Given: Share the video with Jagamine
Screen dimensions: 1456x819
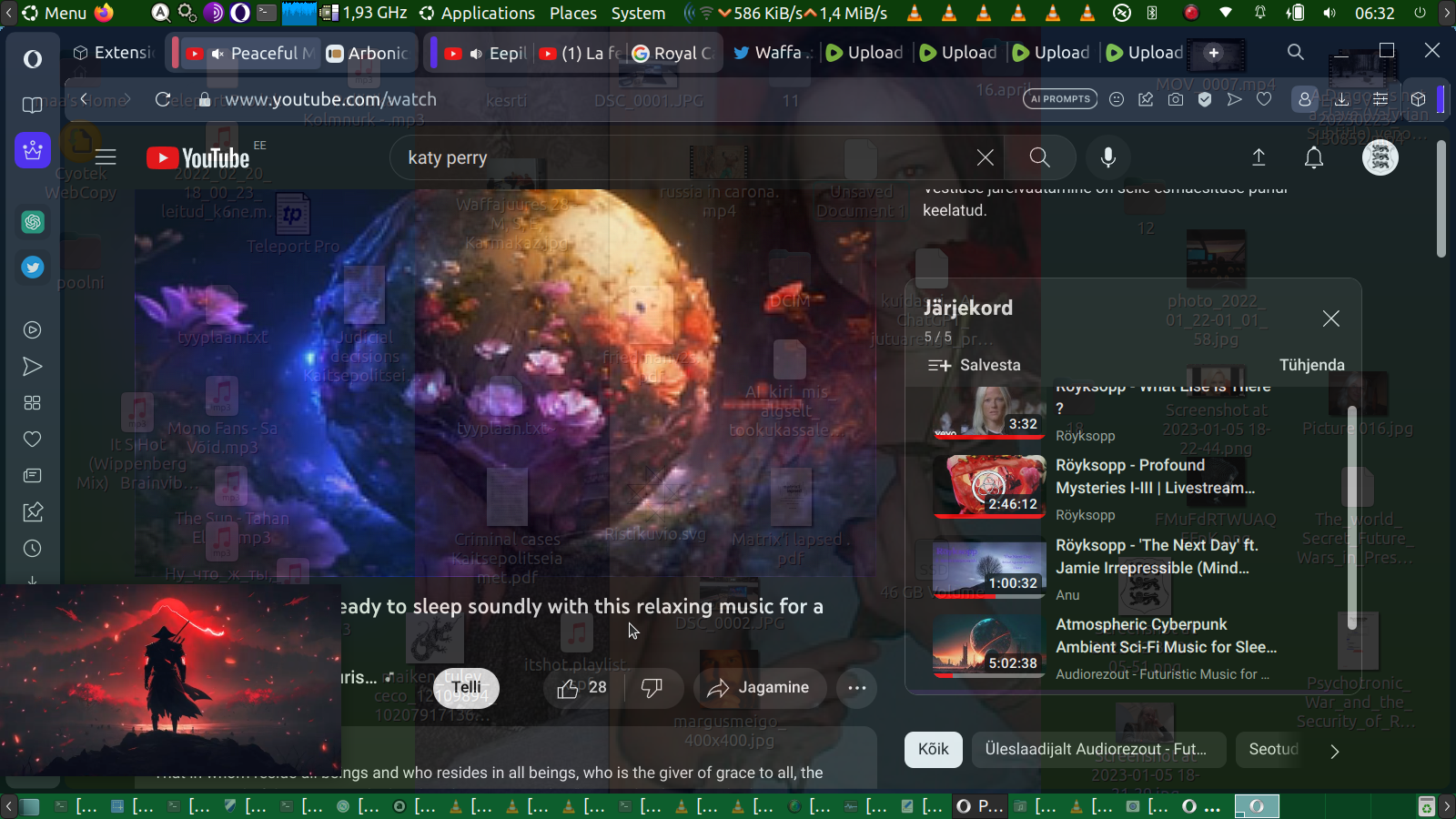Looking at the screenshot, I should [x=760, y=688].
